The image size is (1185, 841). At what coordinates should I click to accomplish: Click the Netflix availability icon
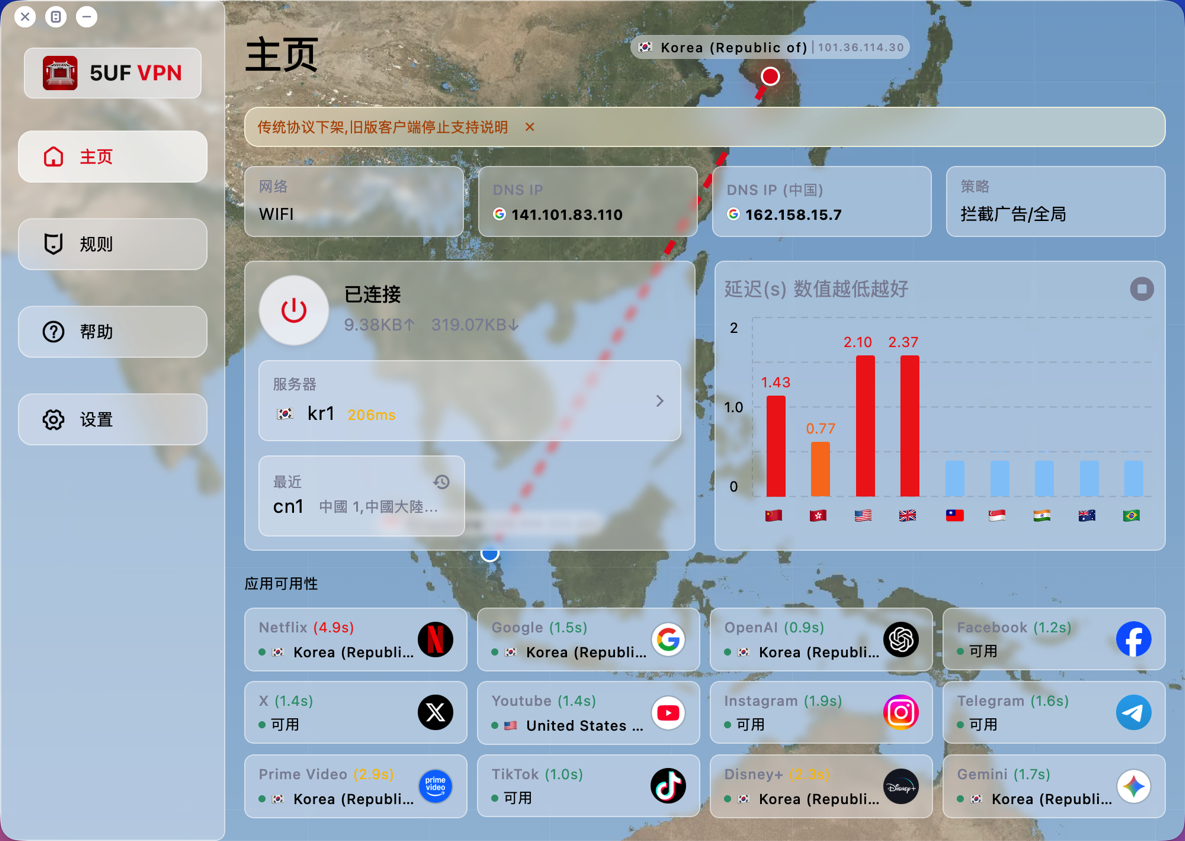tap(435, 640)
